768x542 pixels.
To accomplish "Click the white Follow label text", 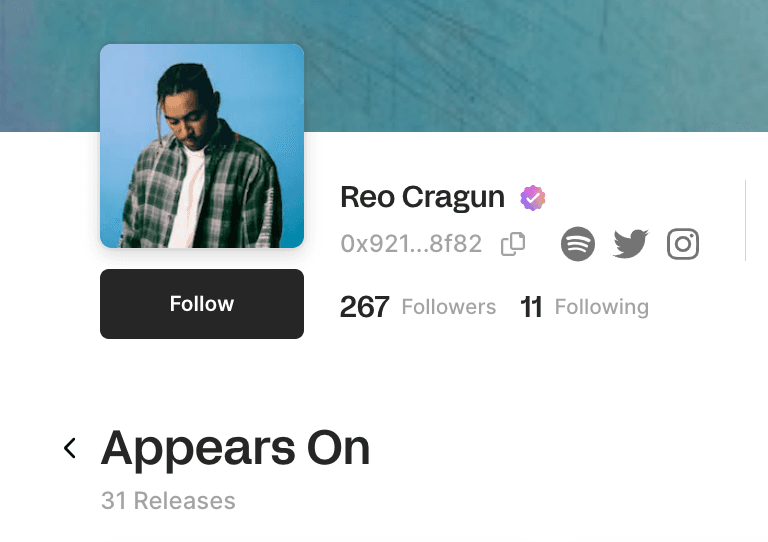I will pyautogui.click(x=202, y=304).
